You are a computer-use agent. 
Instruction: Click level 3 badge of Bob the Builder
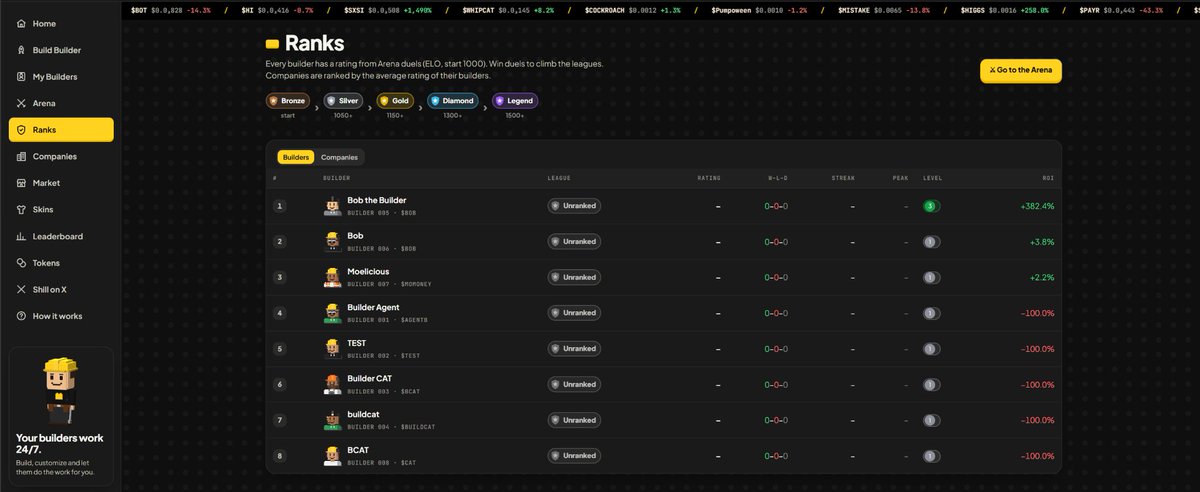932,206
